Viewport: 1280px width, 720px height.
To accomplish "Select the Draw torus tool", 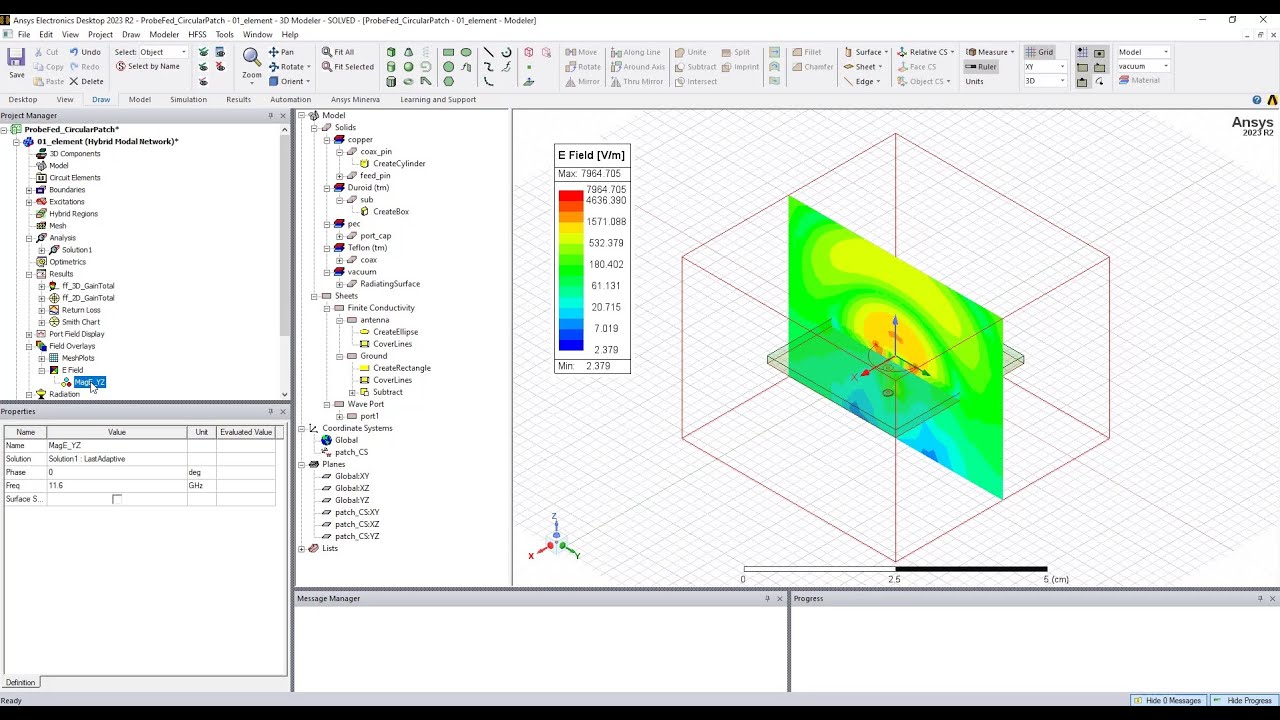I will (409, 82).
